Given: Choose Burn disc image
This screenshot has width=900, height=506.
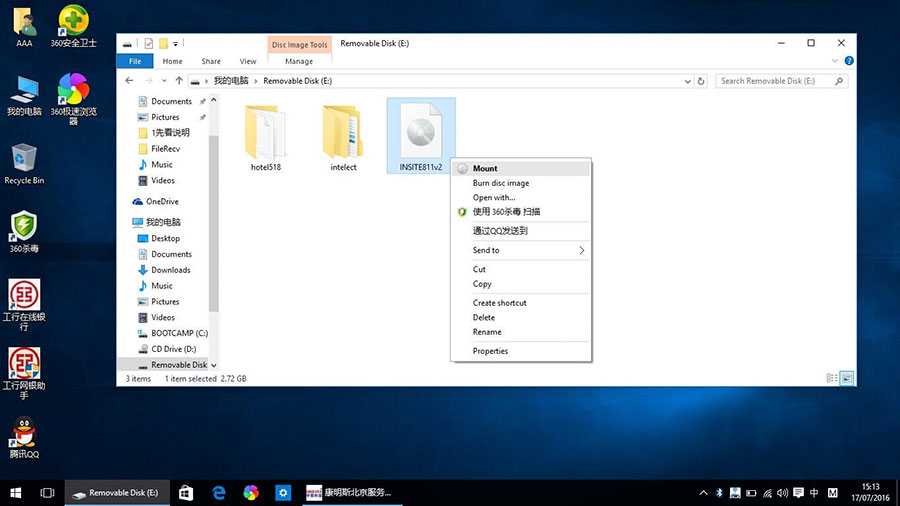Looking at the screenshot, I should (x=521, y=183).
